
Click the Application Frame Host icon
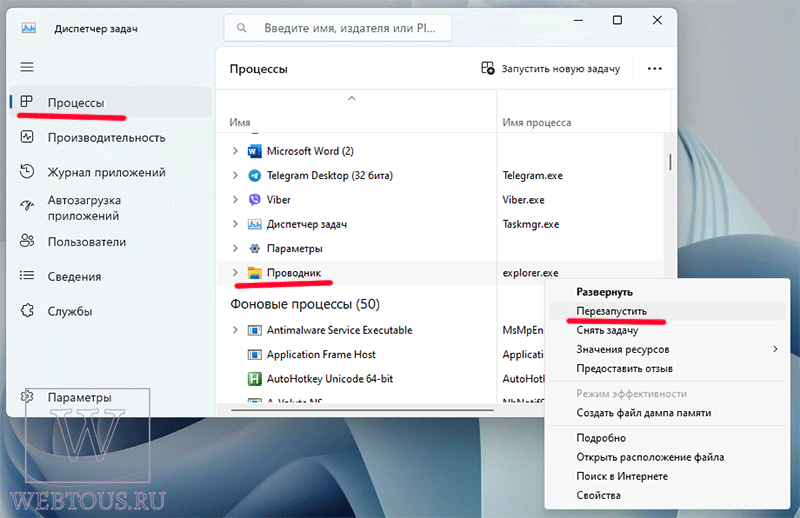click(x=255, y=355)
